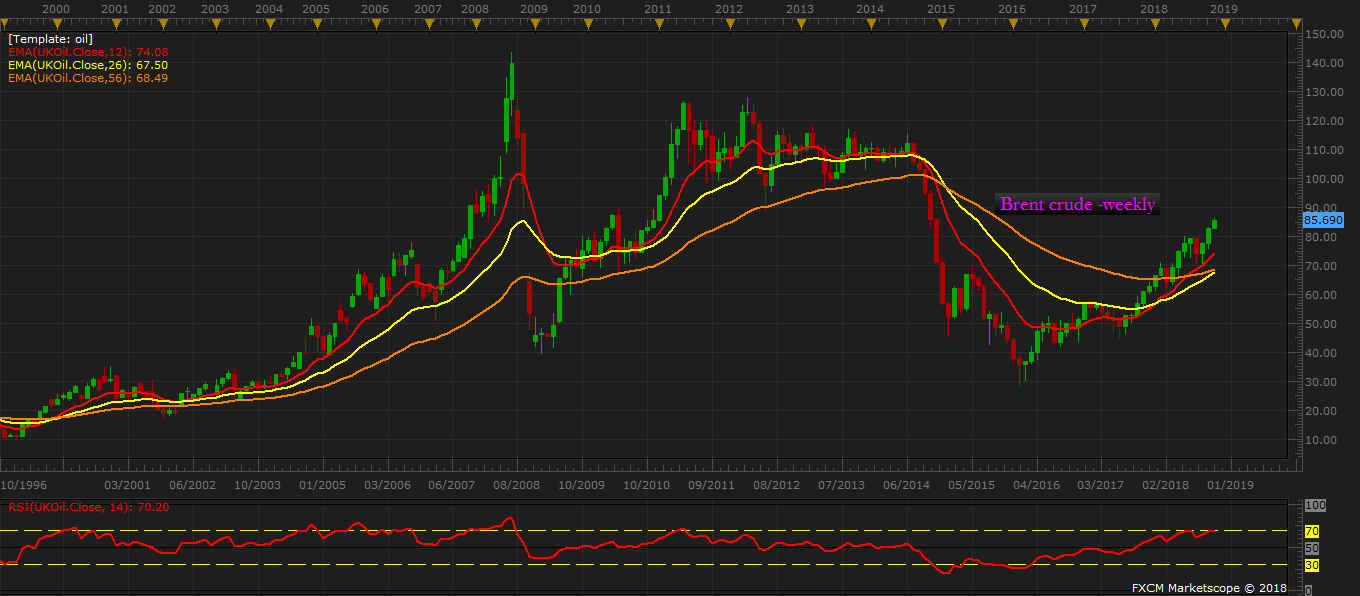The image size is (1360, 596).
Task: Click the RSI 50 midline level tag
Action: [1312, 548]
